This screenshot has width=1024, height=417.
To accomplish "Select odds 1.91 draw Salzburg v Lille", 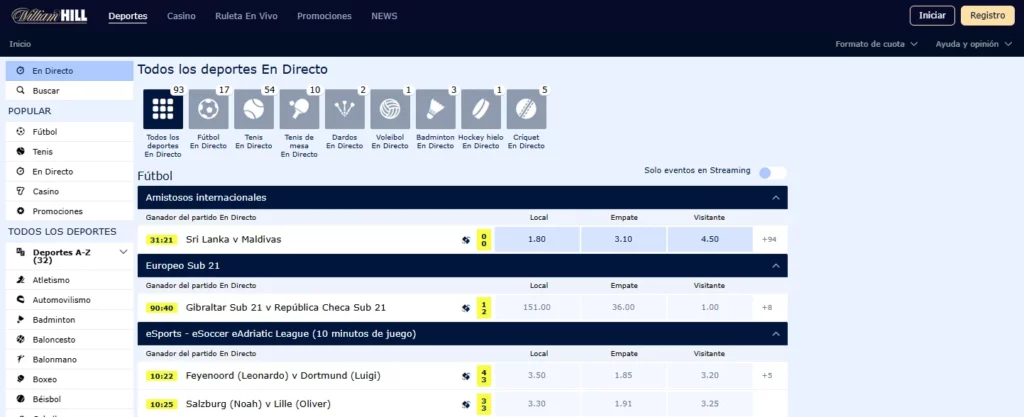I will (x=624, y=404).
